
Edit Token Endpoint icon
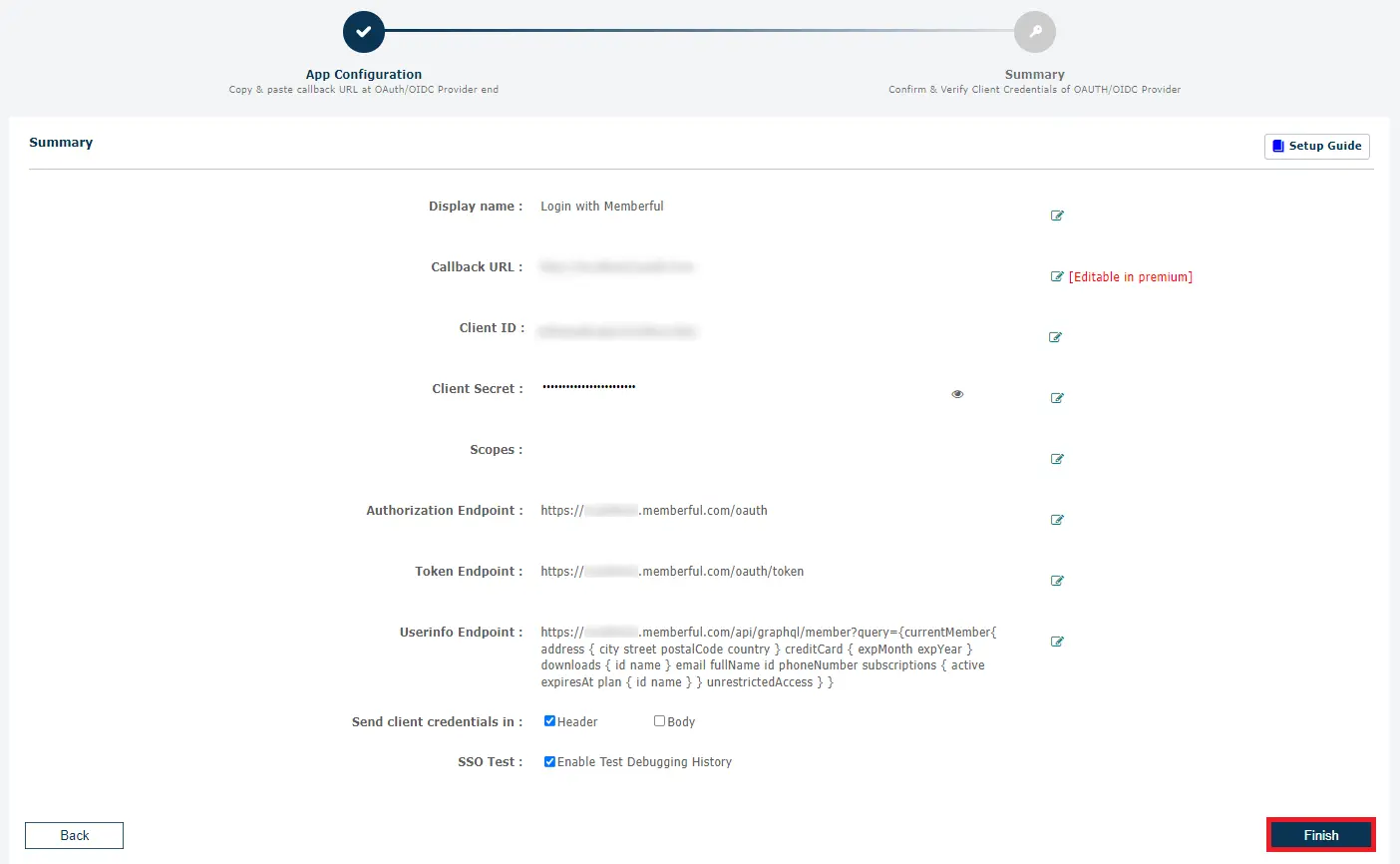[1057, 581]
